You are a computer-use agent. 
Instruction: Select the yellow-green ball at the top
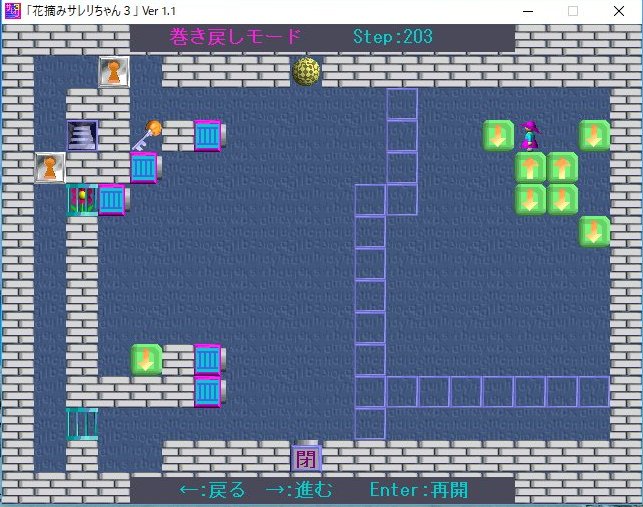pyautogui.click(x=306, y=72)
